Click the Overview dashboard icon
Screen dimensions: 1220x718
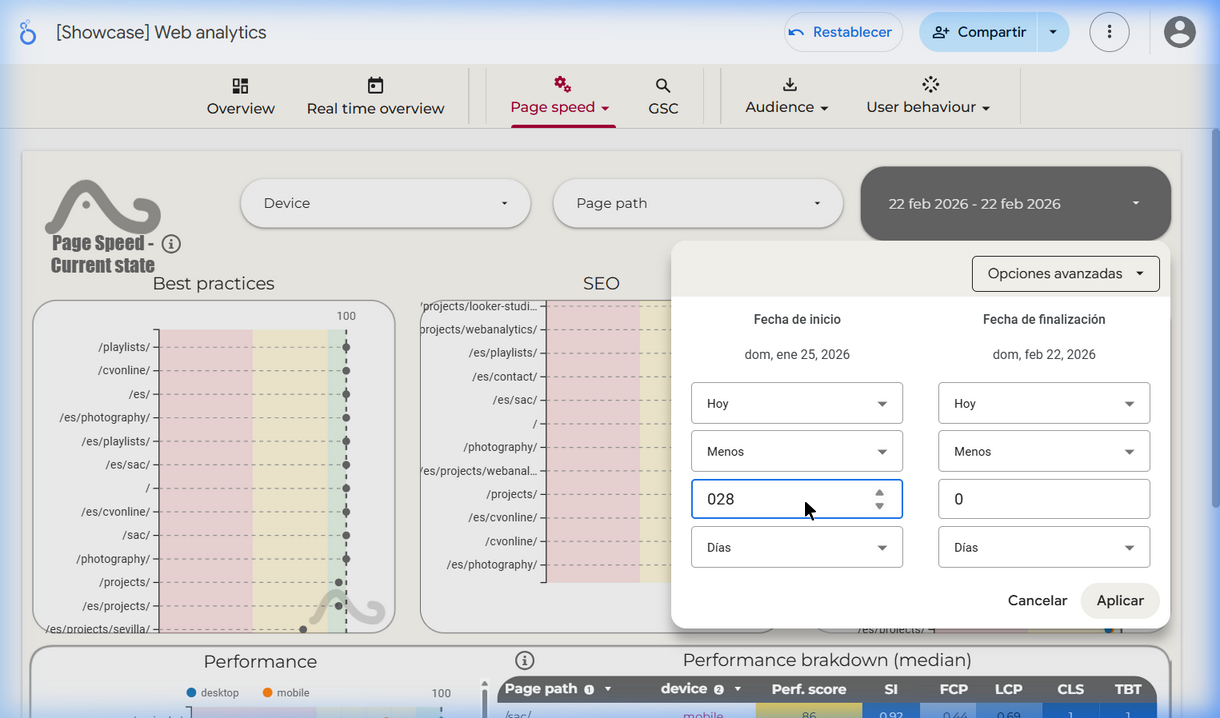[240, 86]
